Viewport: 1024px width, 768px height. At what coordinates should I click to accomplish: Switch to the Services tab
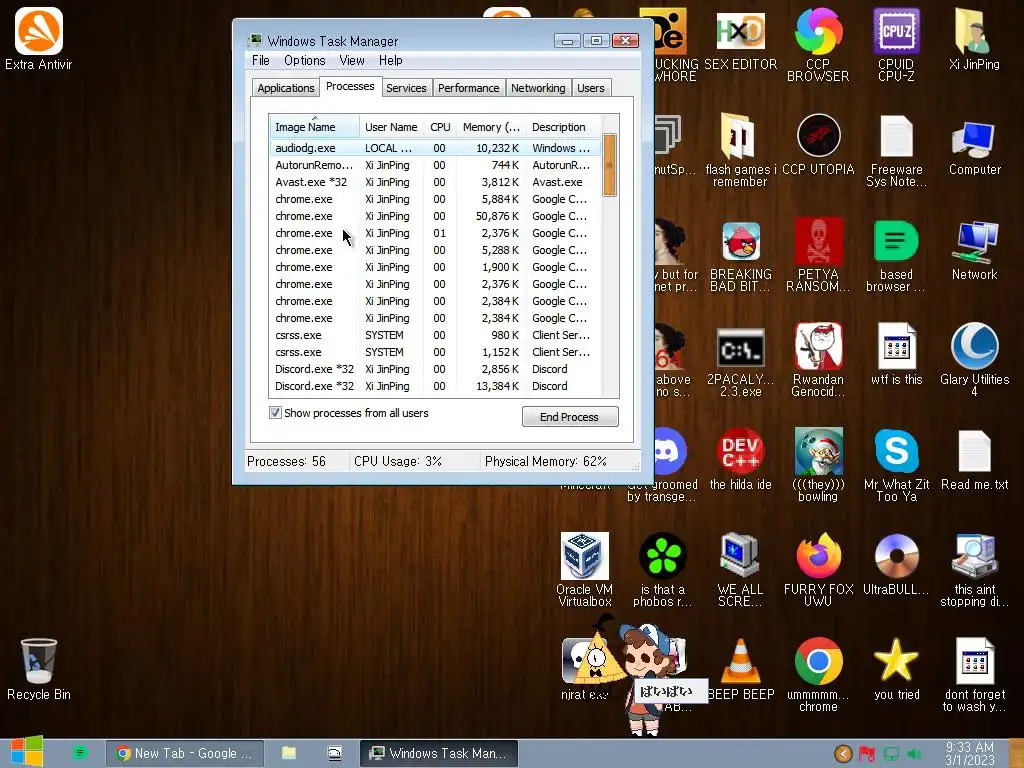406,88
